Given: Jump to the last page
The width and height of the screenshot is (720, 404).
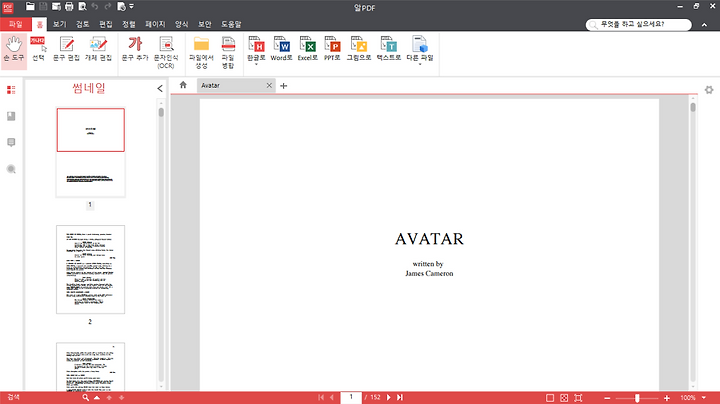Looking at the screenshot, I should [399, 398].
